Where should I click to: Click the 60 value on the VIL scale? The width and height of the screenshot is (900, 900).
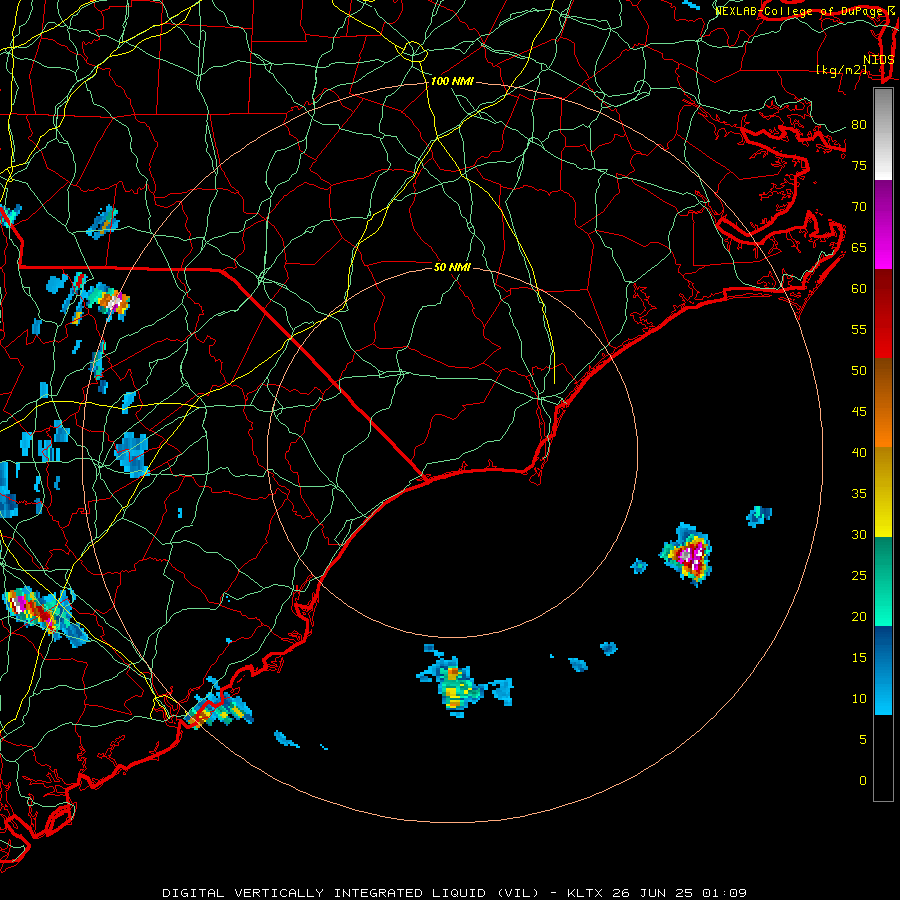tap(859, 289)
